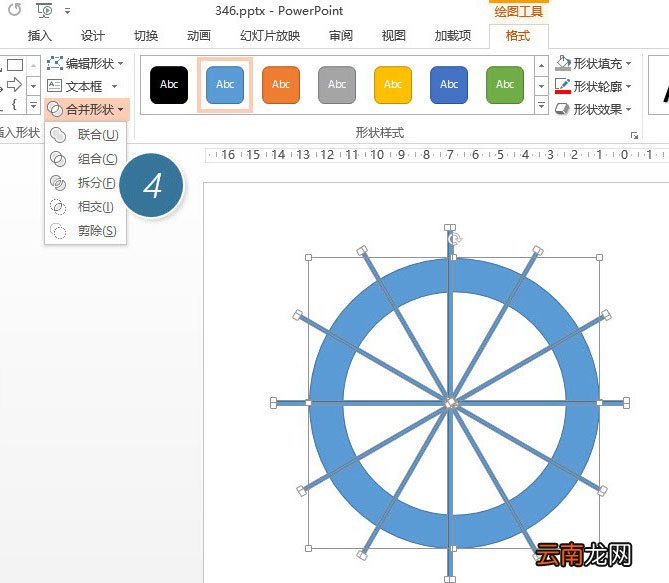
Task: Select the brace shape in shapes gallery
Action: tap(14, 104)
